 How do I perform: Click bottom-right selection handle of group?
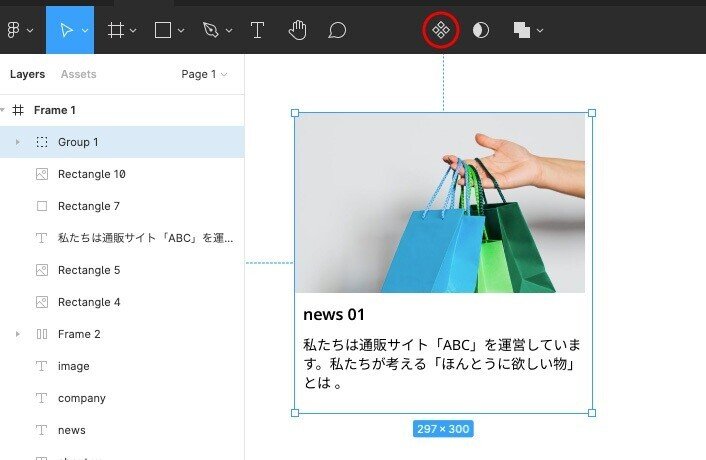(592, 413)
